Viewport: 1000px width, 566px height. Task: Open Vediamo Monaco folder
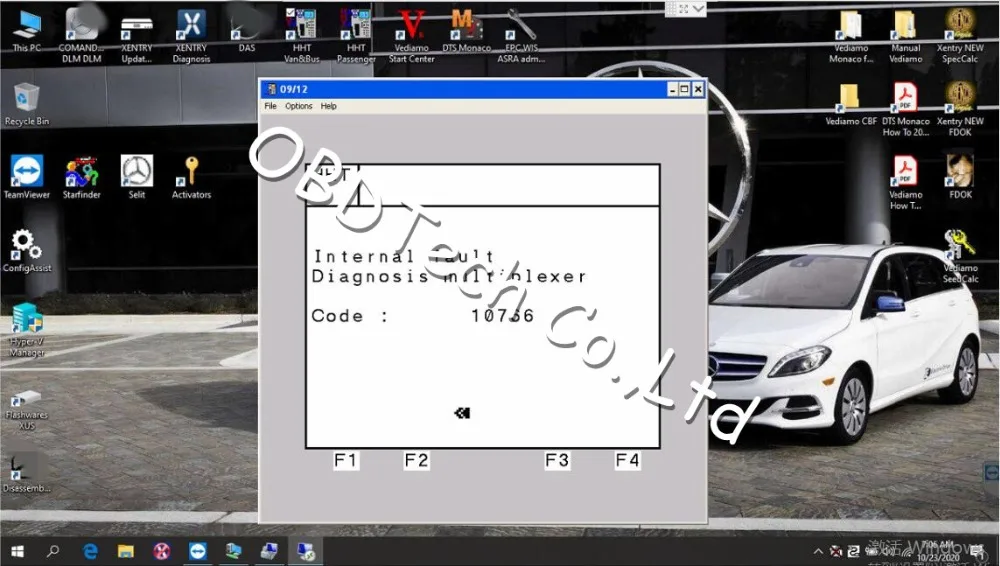click(x=851, y=36)
